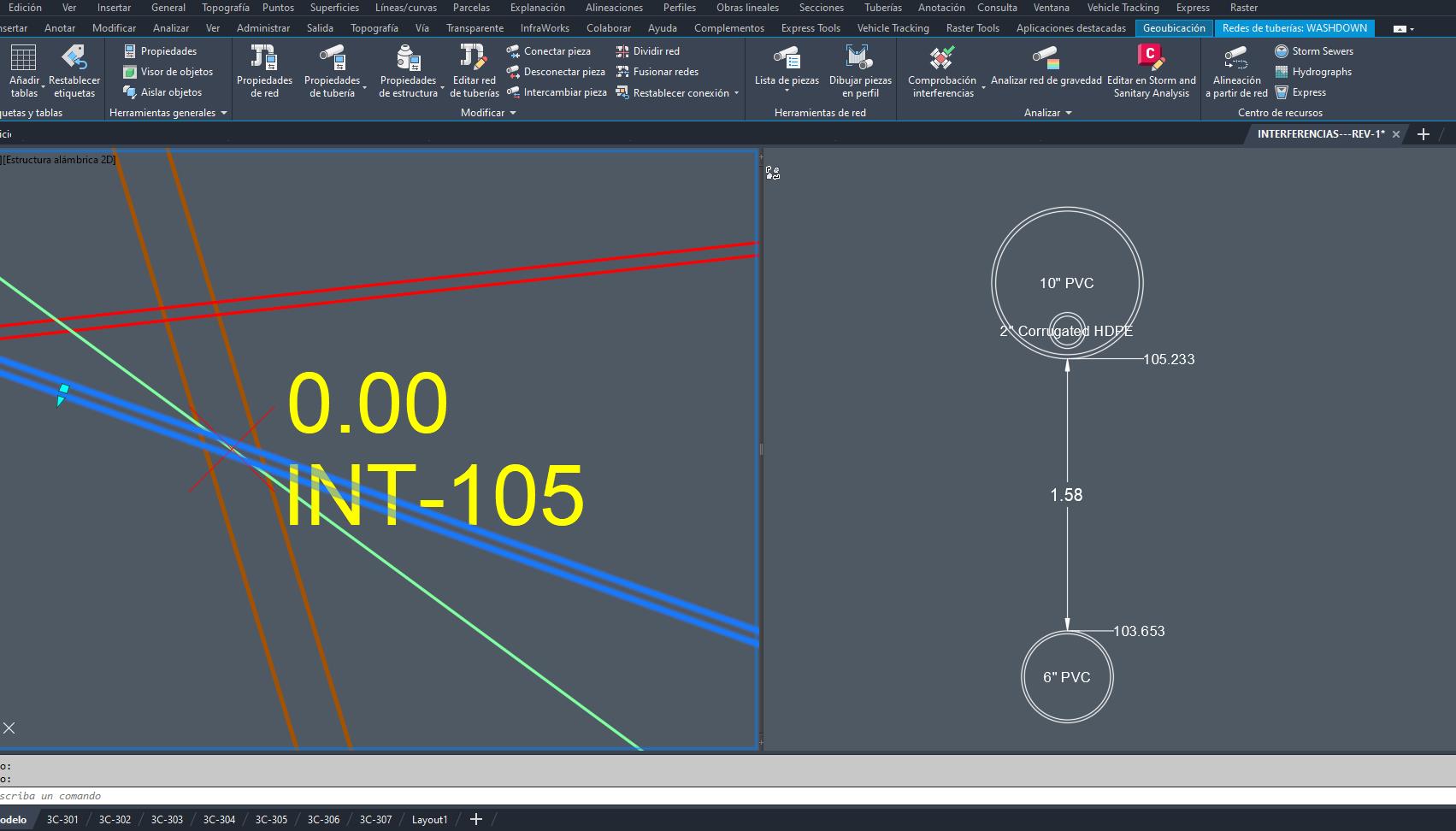
Task: Open the Tuberías menu
Action: (882, 8)
